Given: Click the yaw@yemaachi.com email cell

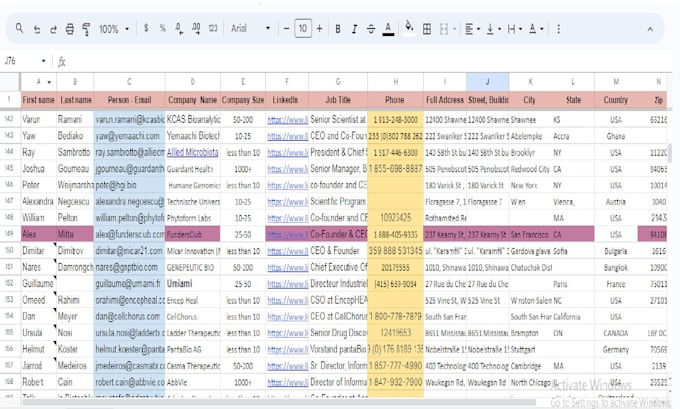Looking at the screenshot, I should pyautogui.click(x=129, y=136).
